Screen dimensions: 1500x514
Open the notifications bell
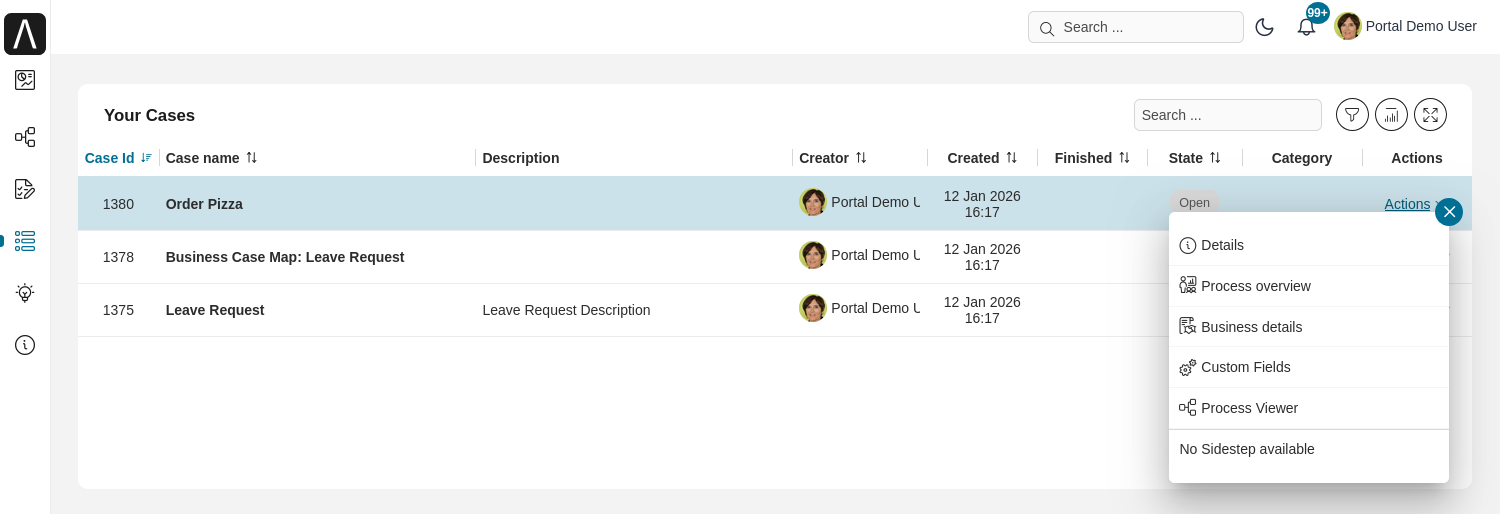click(x=1306, y=27)
